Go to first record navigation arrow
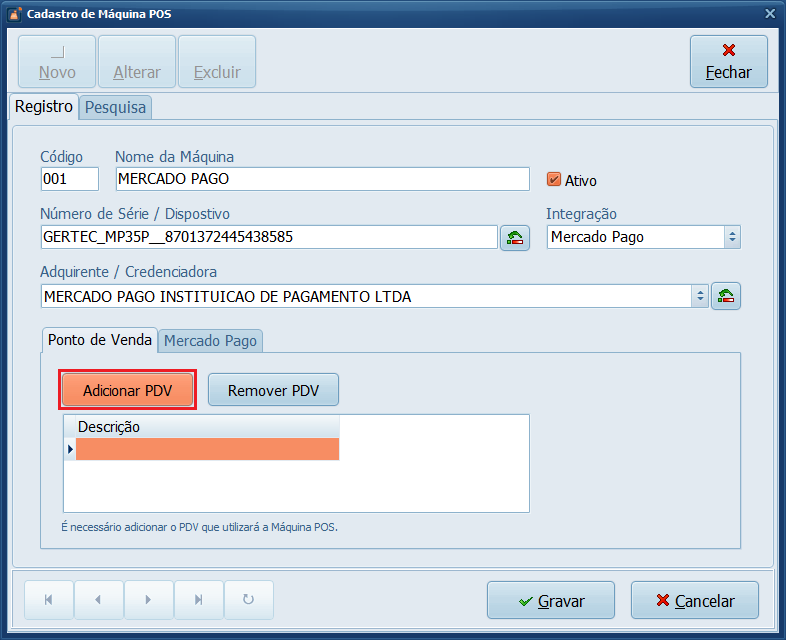This screenshot has height=640, width=786. pyautogui.click(x=48, y=600)
